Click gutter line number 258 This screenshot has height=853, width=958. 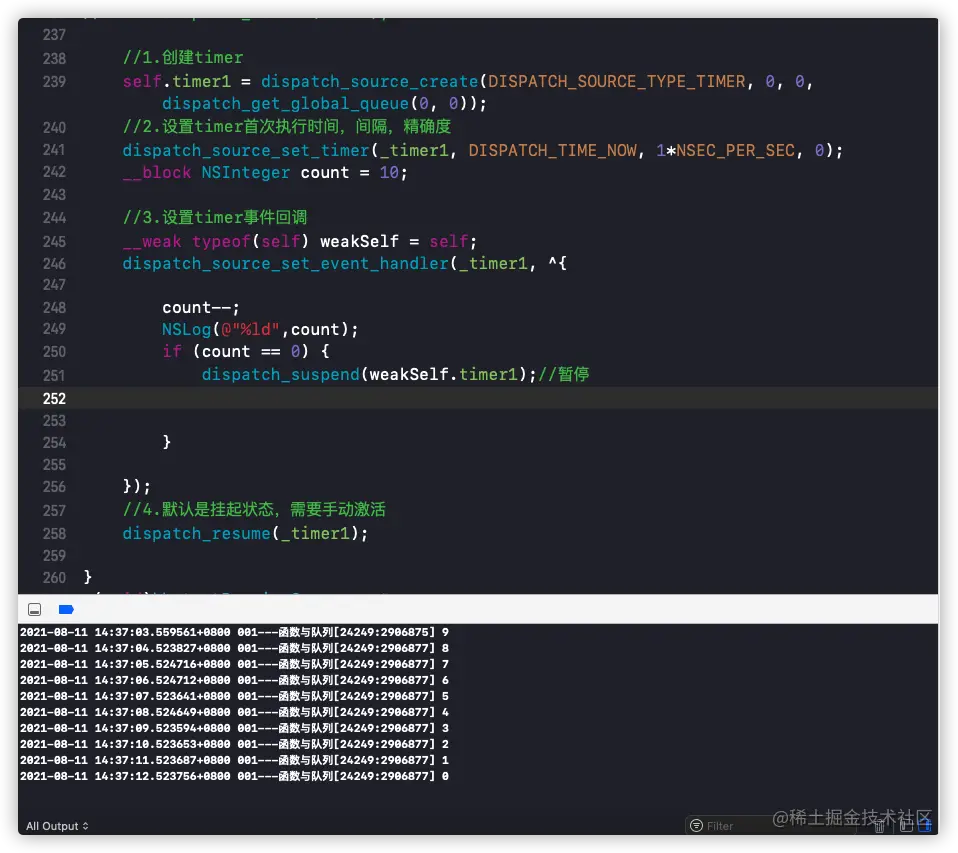pos(54,533)
